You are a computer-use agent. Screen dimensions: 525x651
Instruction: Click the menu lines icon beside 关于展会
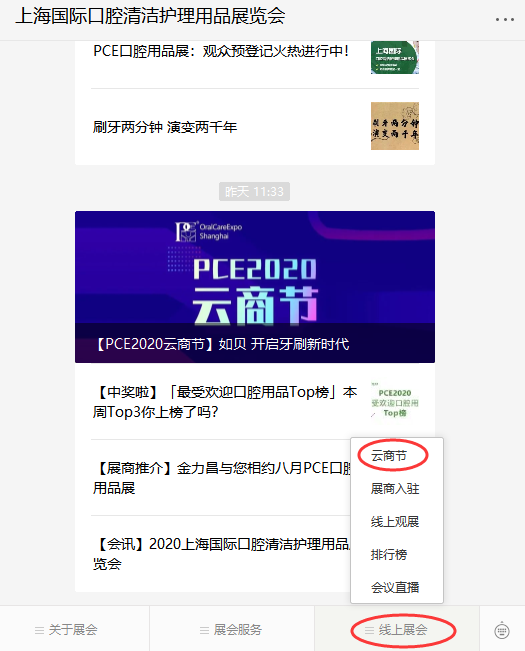click(x=39, y=630)
